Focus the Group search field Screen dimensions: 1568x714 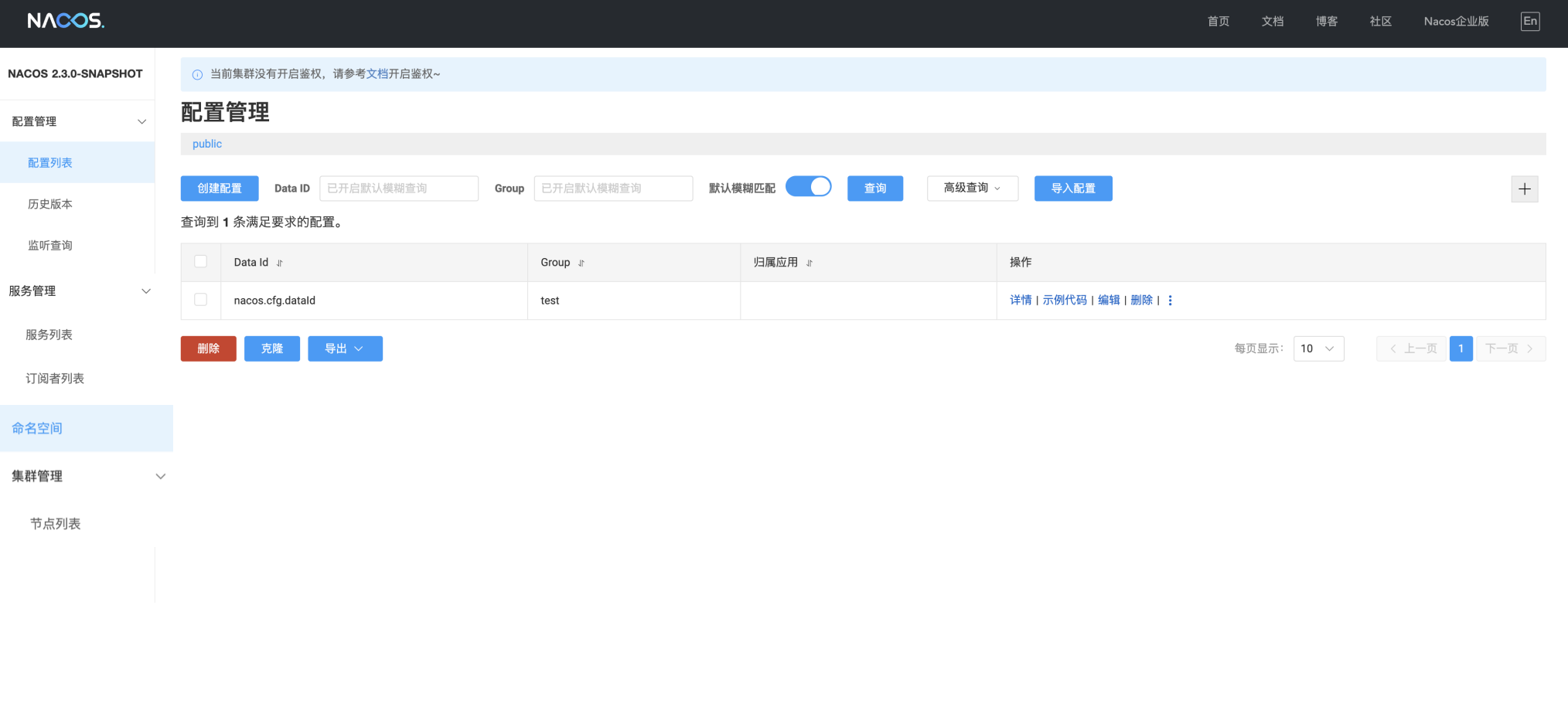(613, 189)
